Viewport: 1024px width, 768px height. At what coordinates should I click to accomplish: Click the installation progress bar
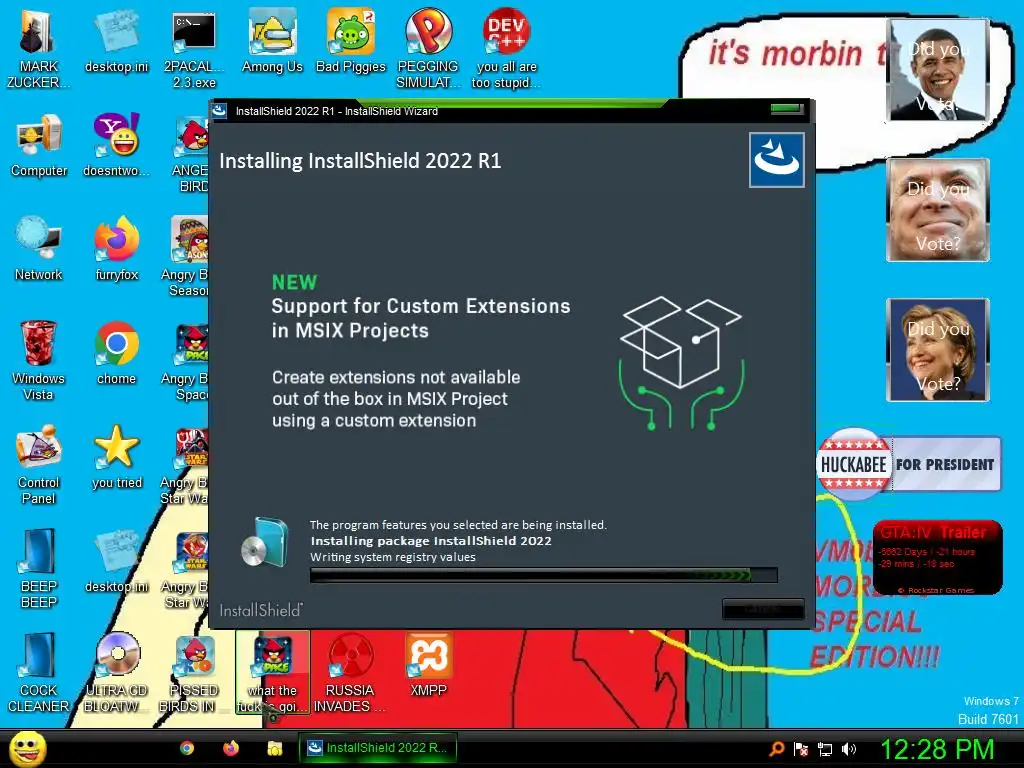[543, 575]
